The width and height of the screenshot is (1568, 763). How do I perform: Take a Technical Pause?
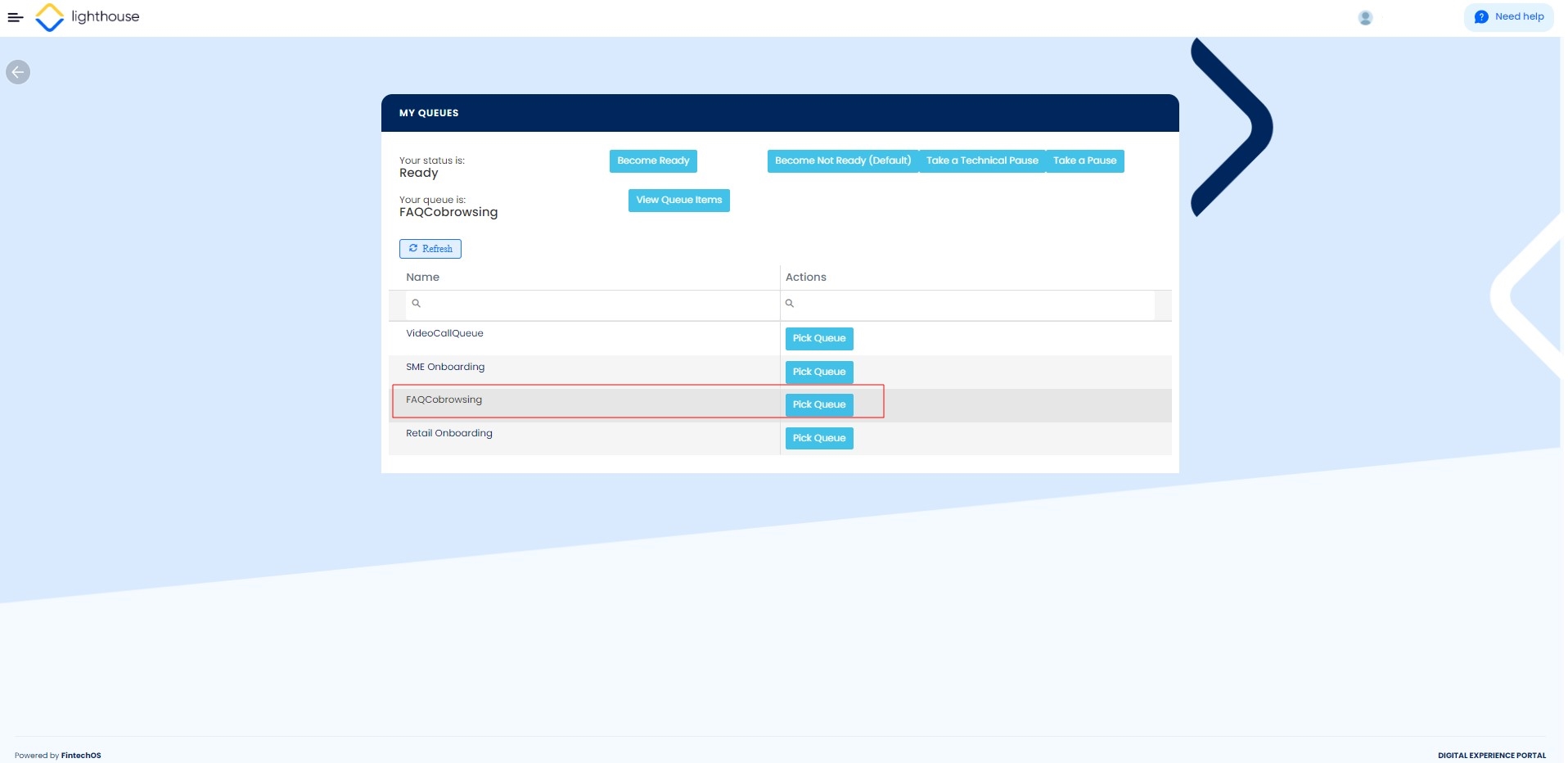click(x=981, y=161)
